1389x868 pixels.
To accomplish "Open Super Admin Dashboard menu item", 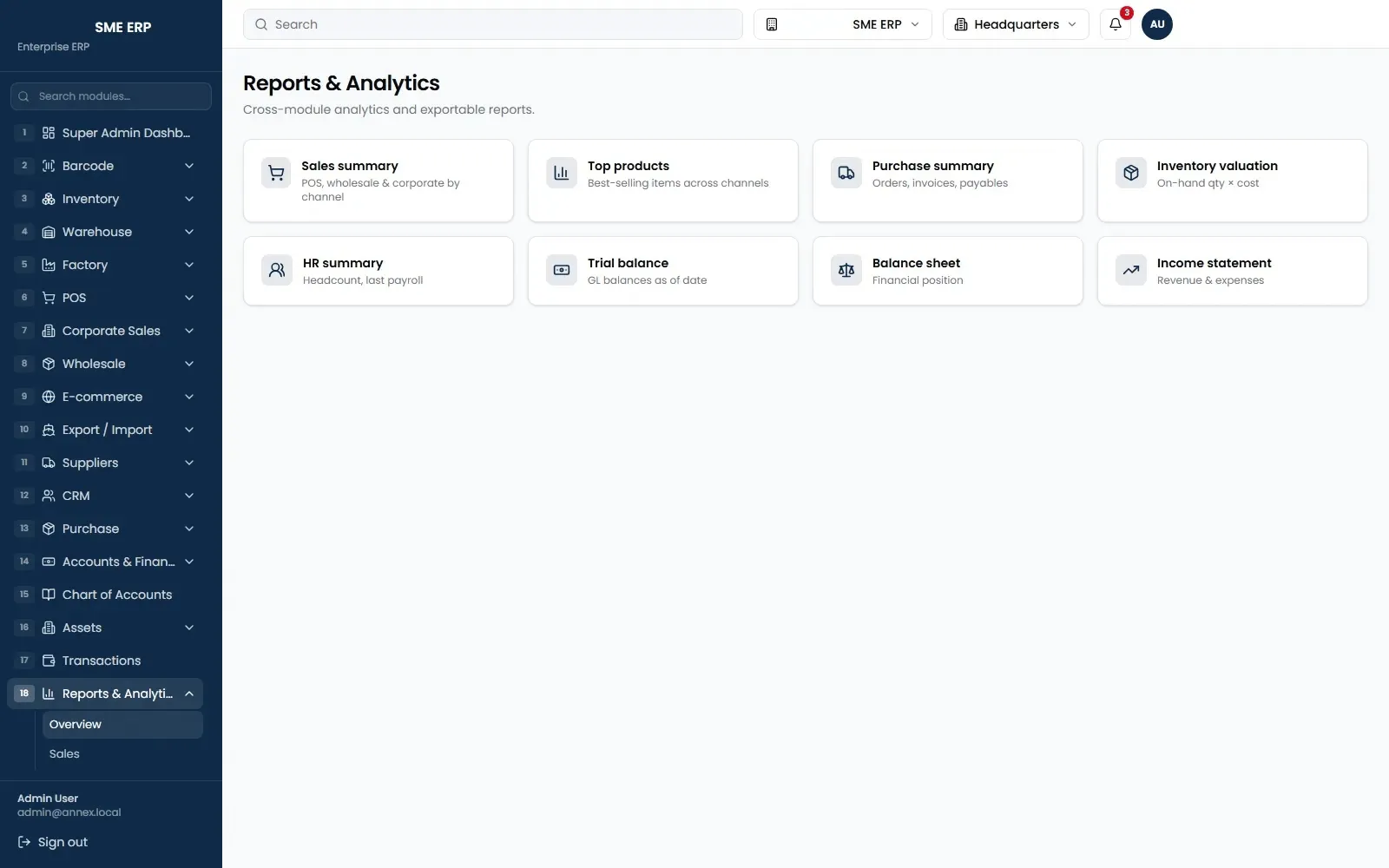I will [105, 133].
